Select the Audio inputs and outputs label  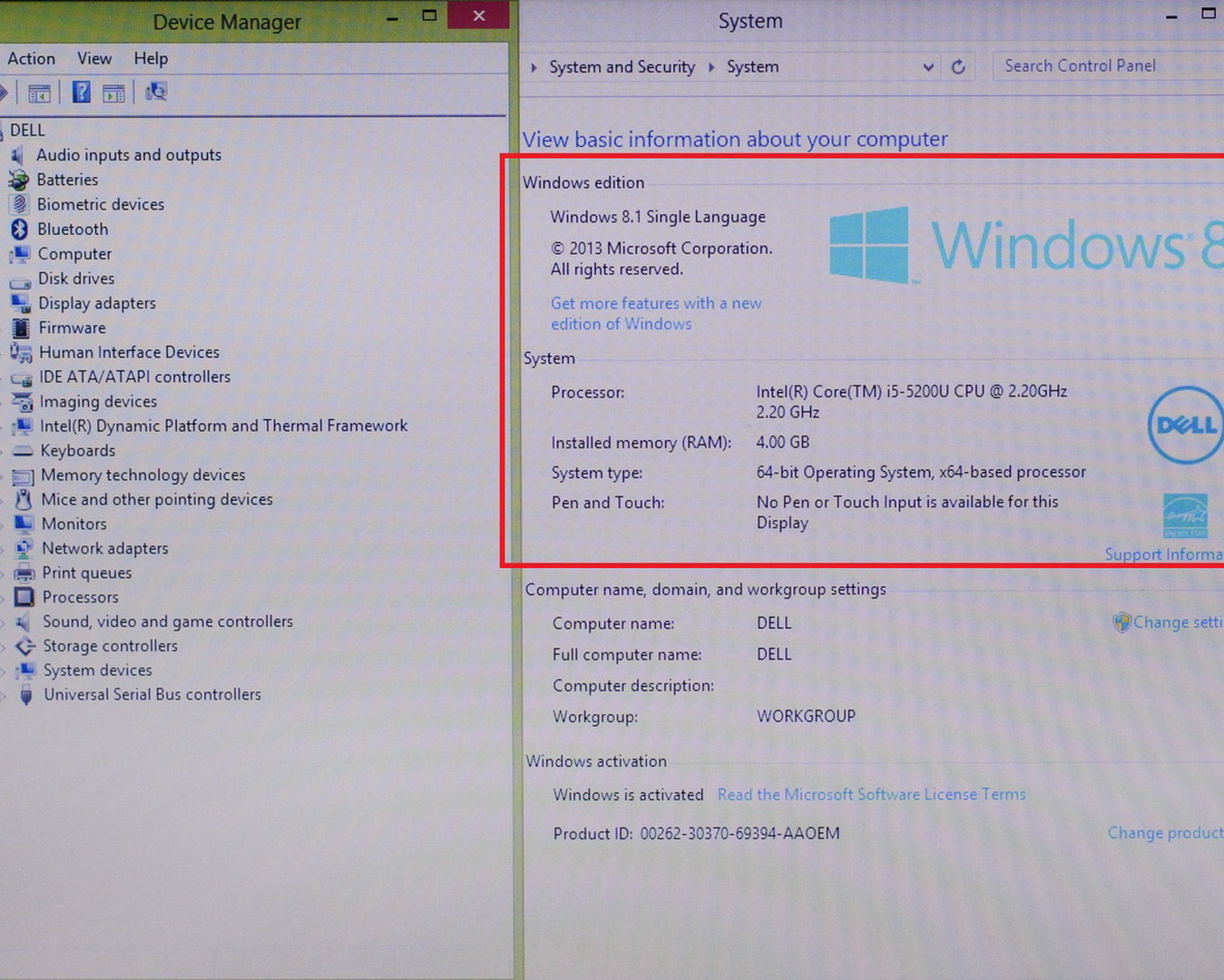pos(129,155)
